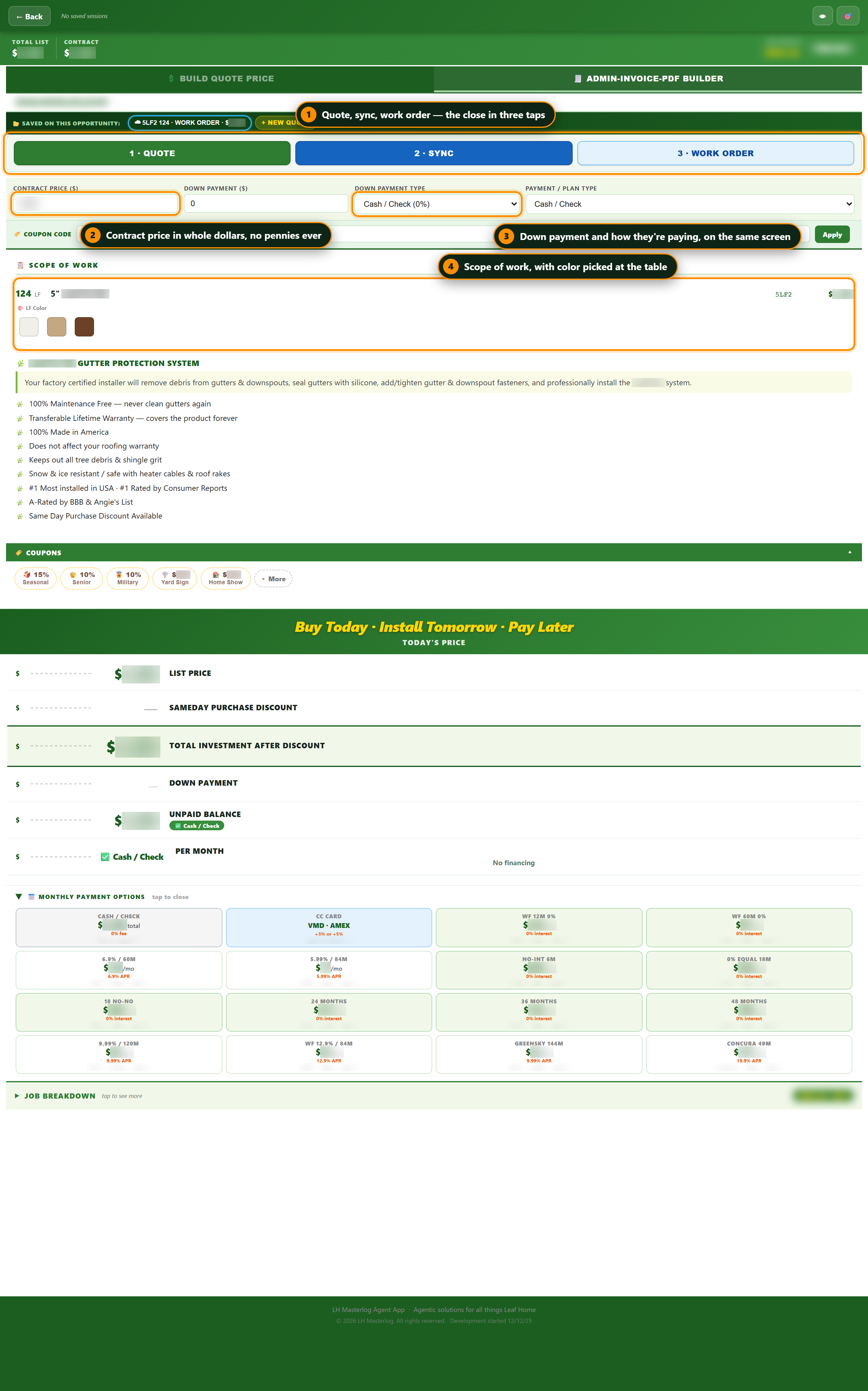This screenshot has width=868, height=1391.
Task: Pick the tan LF color swatch
Action: click(56, 327)
